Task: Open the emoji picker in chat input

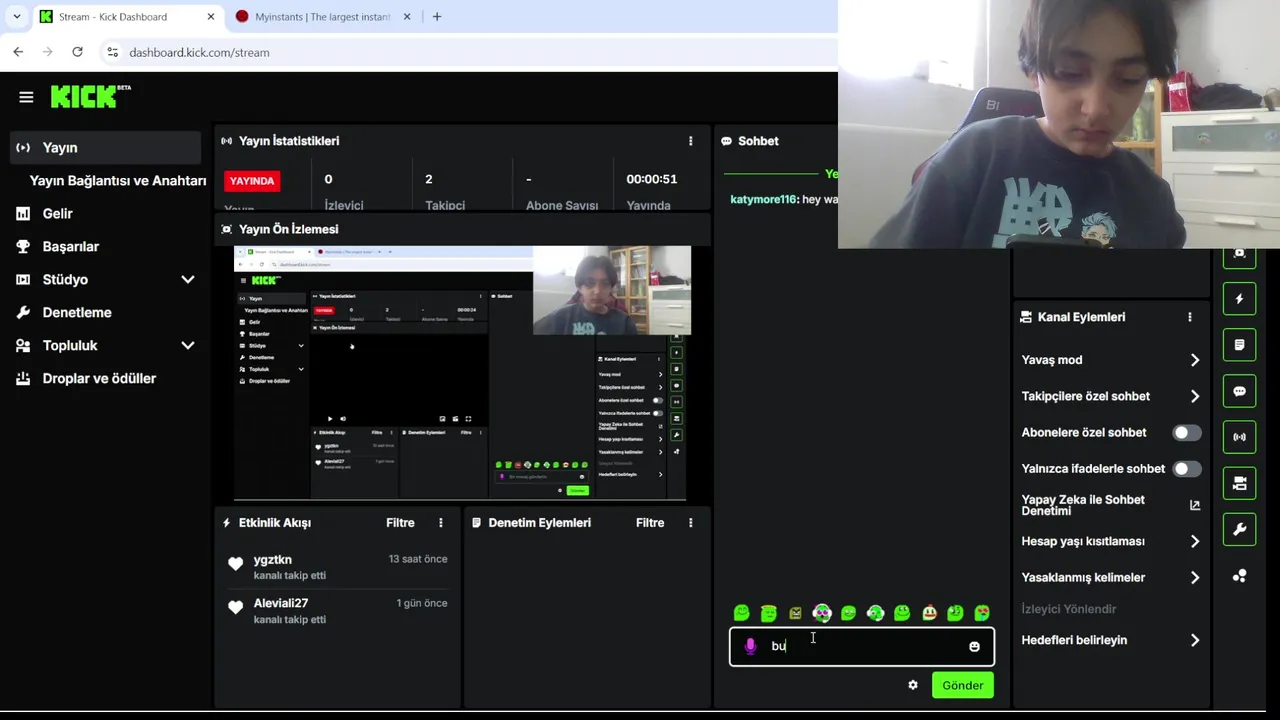Action: (974, 646)
